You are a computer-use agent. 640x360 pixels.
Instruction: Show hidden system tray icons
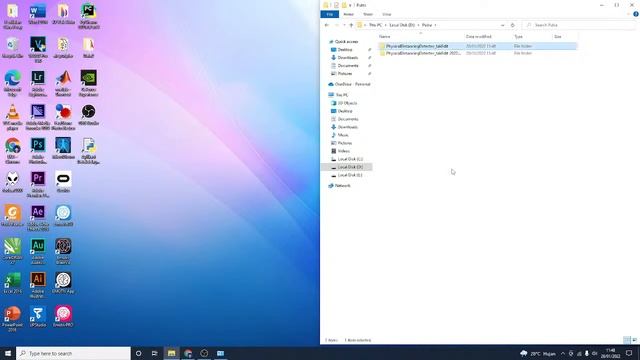(563, 353)
